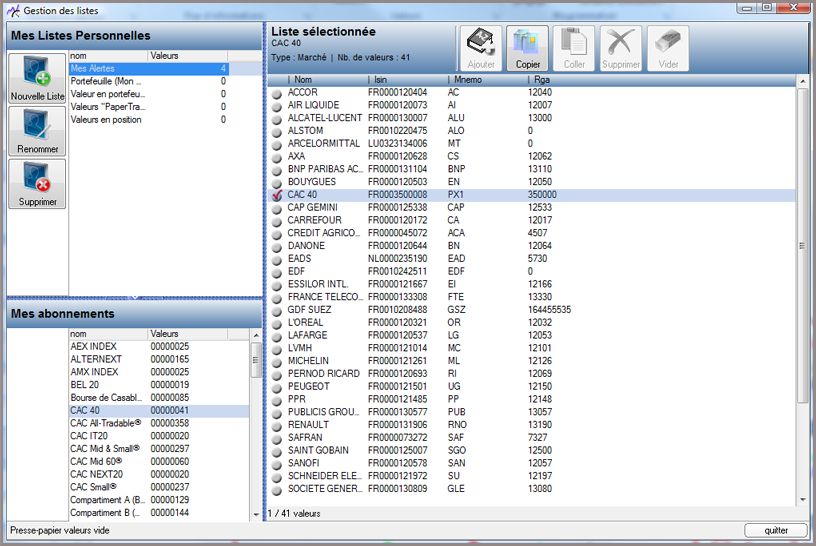Click the Supprimer list icon in left panel
Viewport: 816px width, 546px height.
point(37,184)
